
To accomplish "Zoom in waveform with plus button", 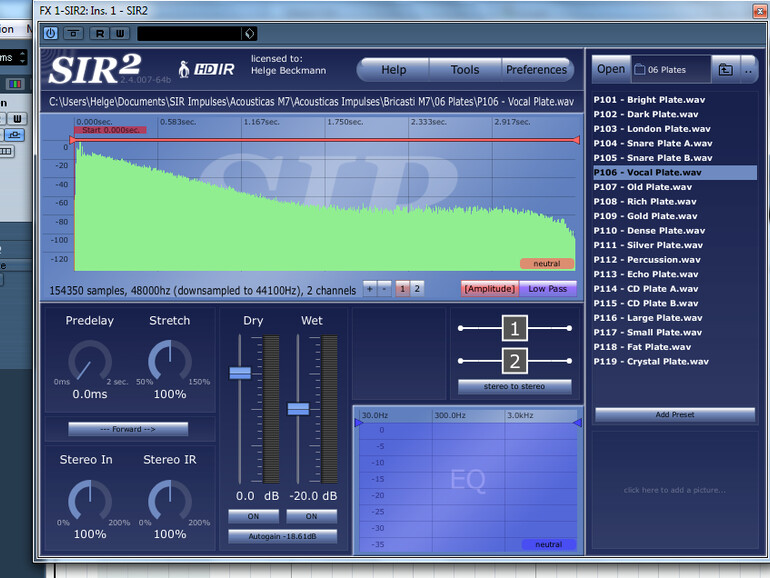I will 369,289.
